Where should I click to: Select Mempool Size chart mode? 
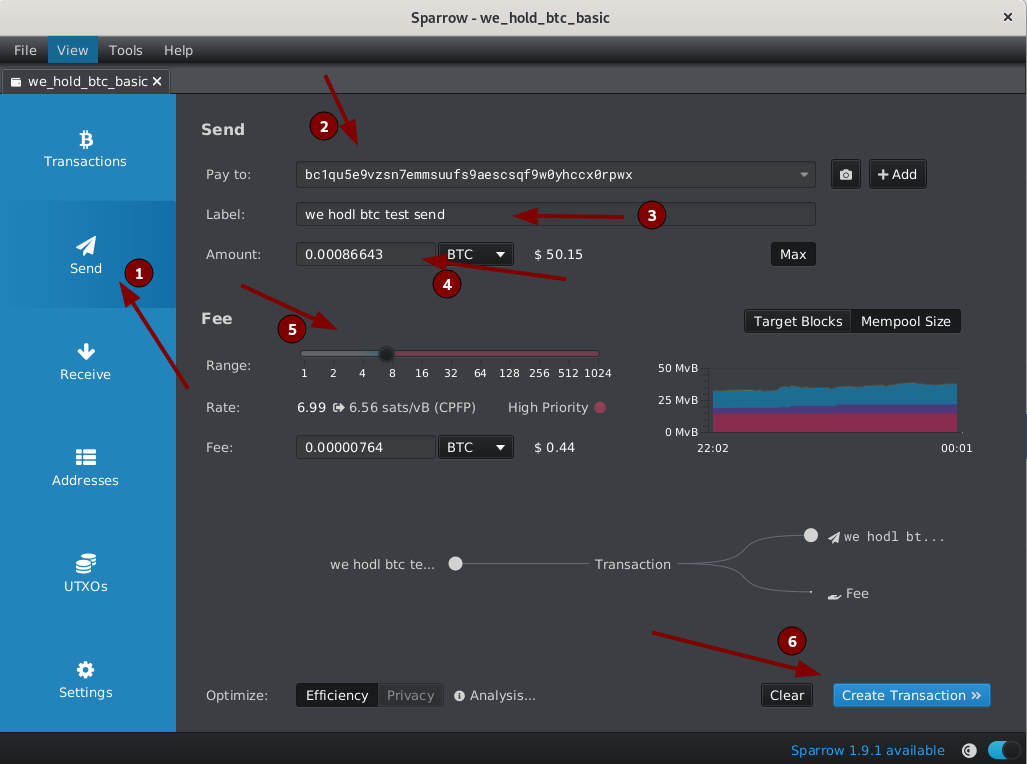click(905, 321)
